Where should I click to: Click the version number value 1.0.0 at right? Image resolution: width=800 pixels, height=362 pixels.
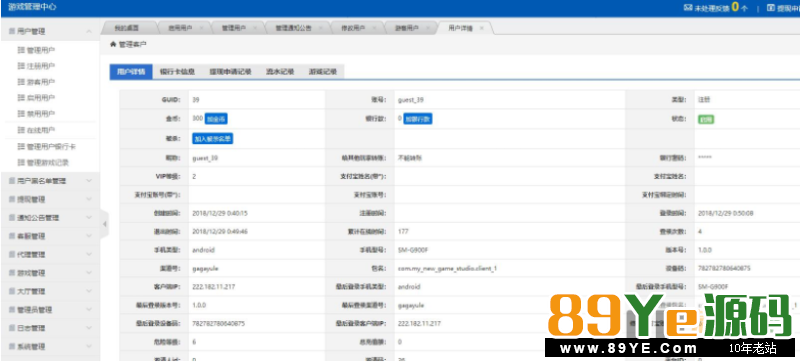pos(705,250)
